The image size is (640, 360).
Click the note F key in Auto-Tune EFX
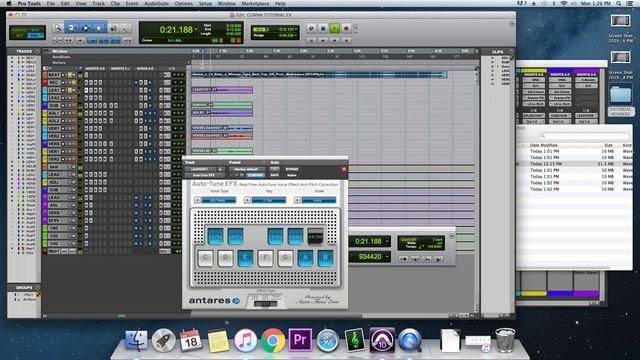[x=265, y=258]
